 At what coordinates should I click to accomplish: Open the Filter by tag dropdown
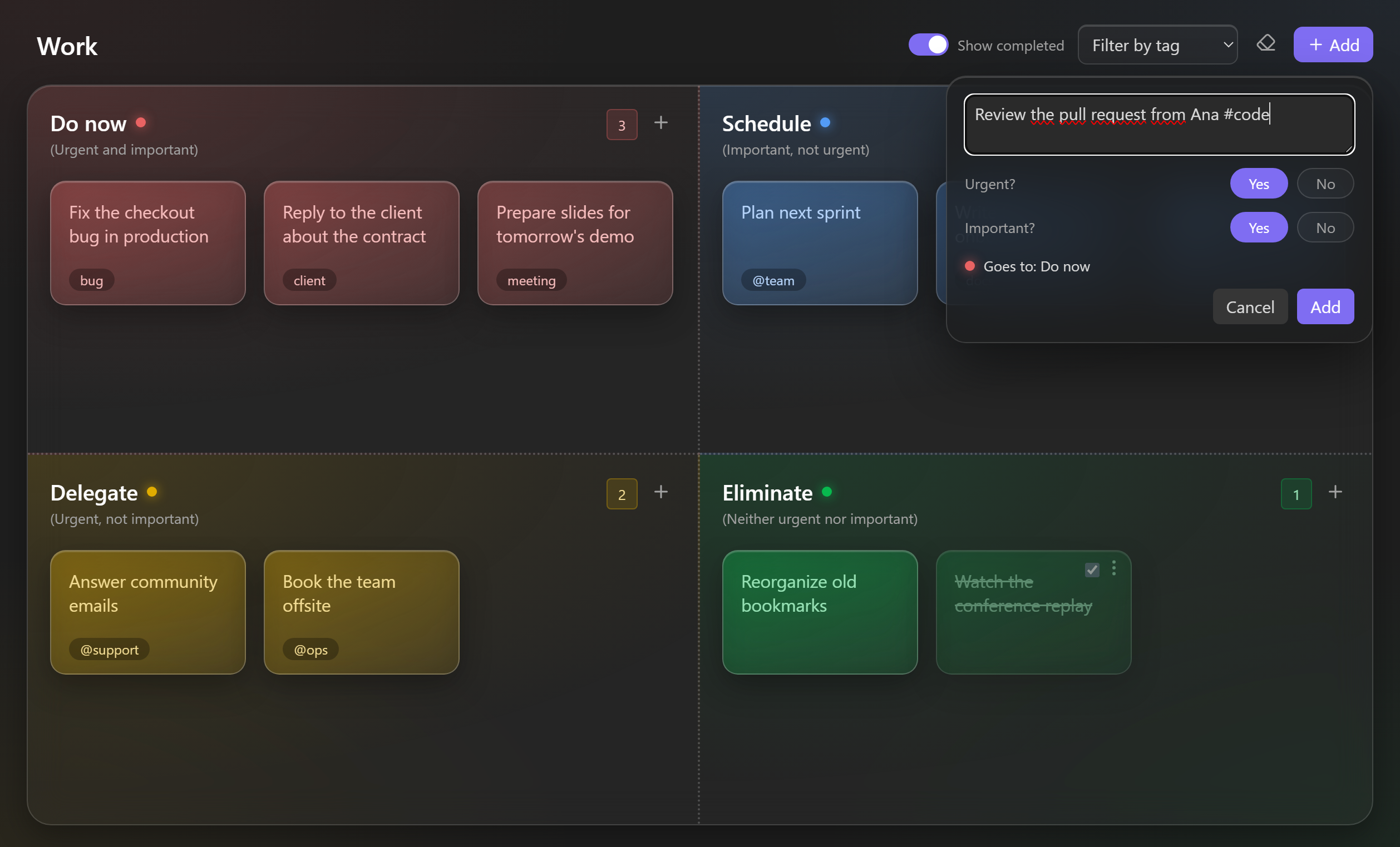1157,45
